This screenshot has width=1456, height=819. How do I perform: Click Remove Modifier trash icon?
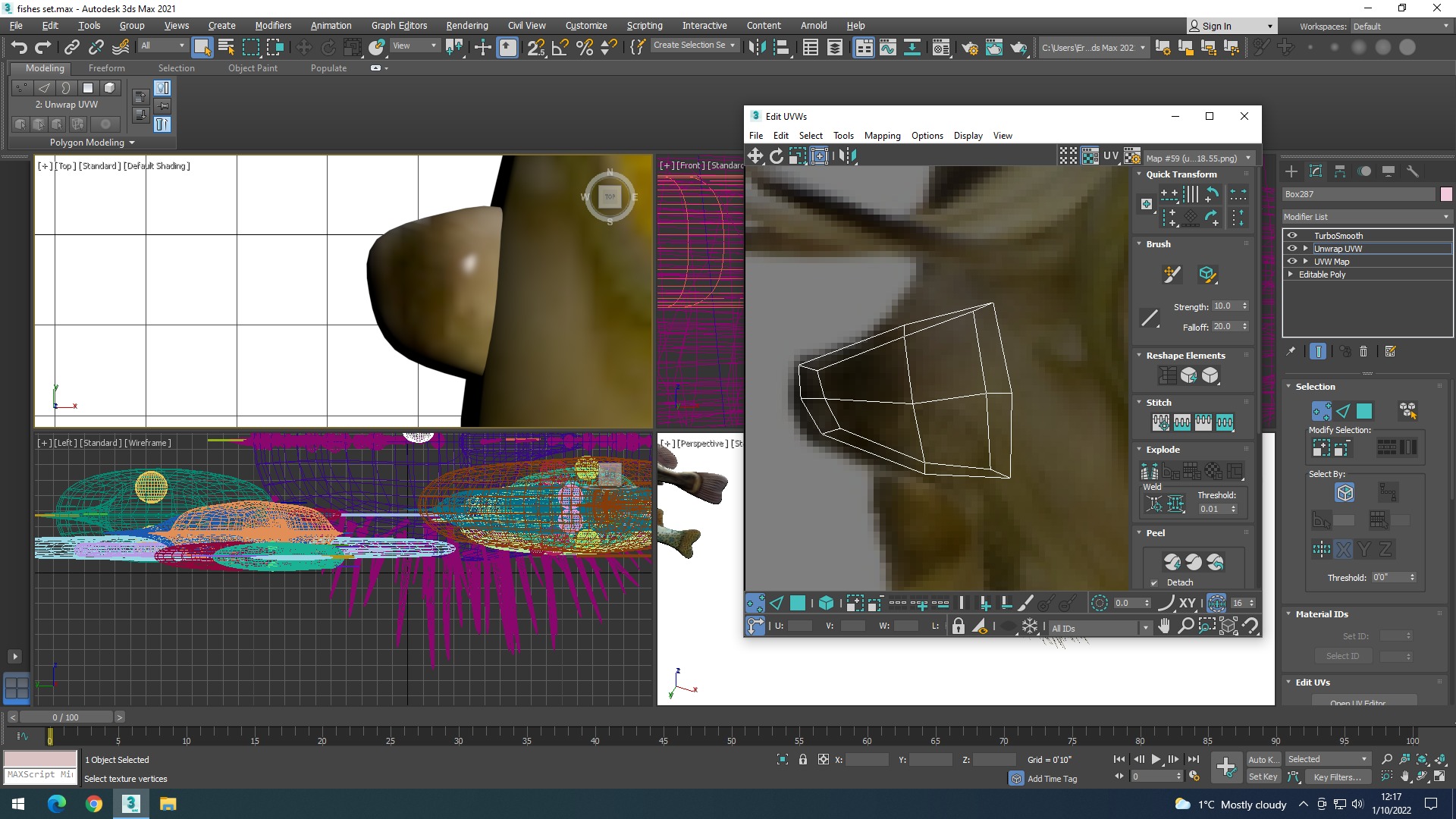click(1363, 351)
